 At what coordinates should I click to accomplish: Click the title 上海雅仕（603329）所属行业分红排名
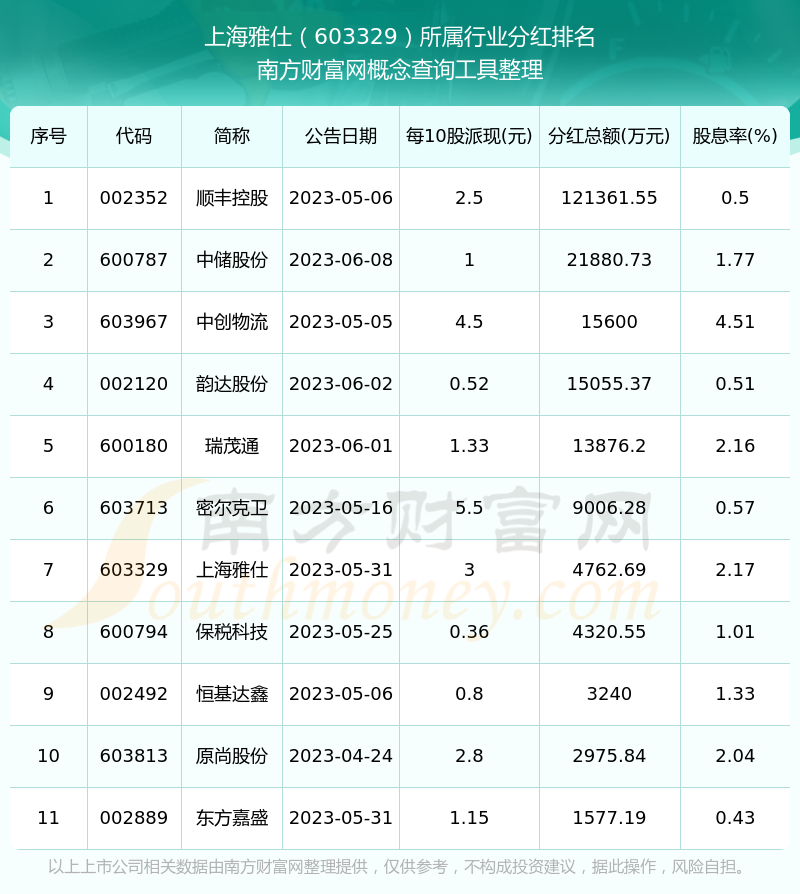pyautogui.click(x=400, y=37)
